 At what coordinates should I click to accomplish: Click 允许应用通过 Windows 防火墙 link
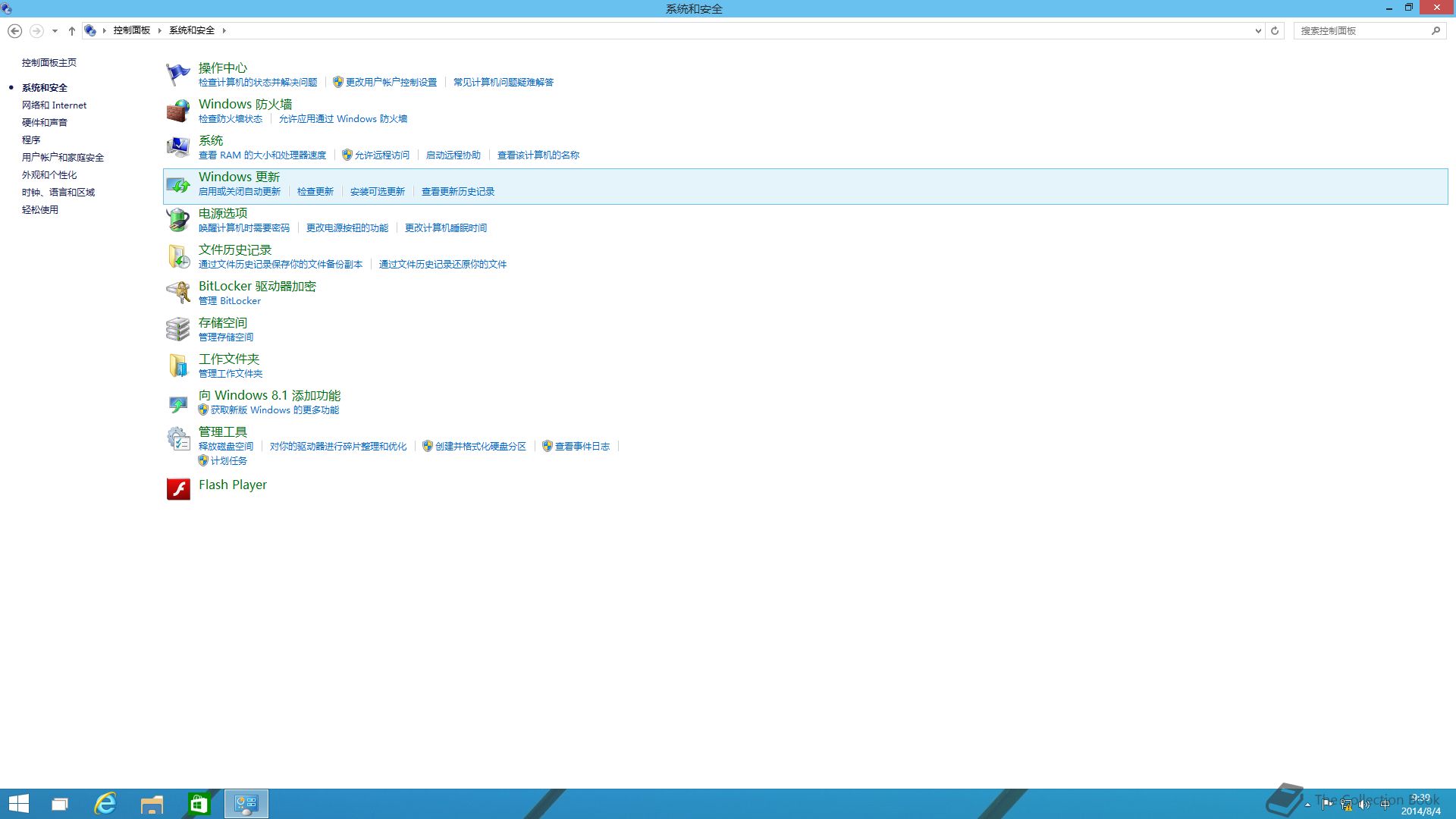pyautogui.click(x=343, y=118)
